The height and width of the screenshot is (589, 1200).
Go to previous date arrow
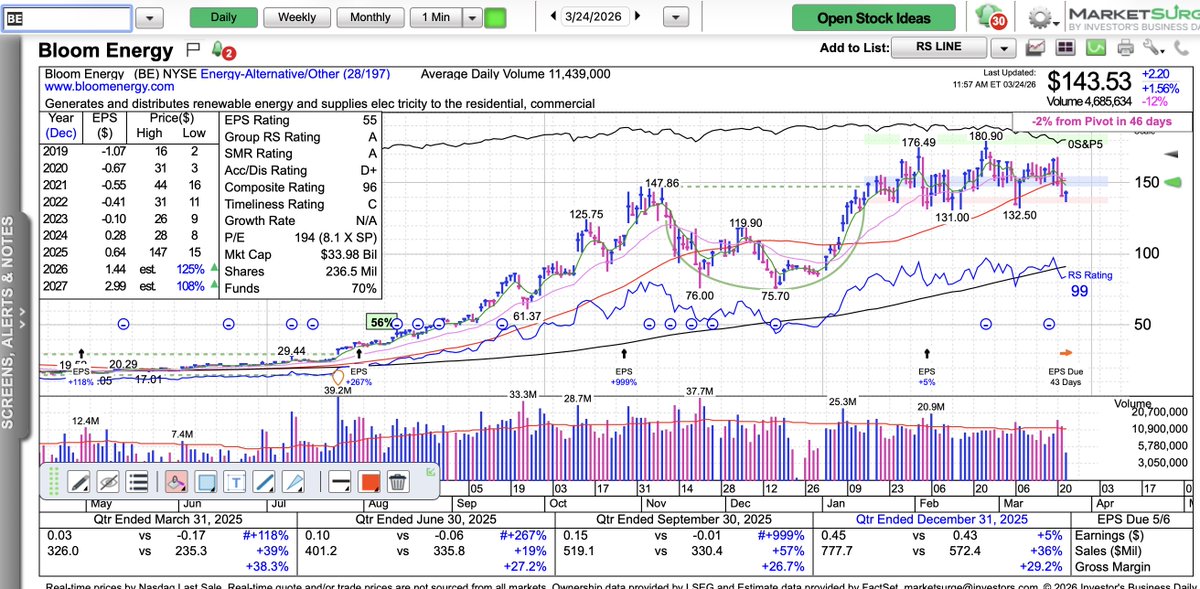555,17
